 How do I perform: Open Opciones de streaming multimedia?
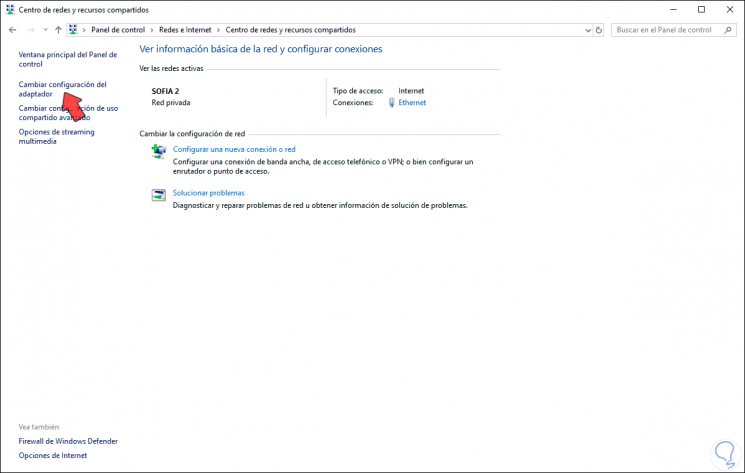tap(56, 136)
